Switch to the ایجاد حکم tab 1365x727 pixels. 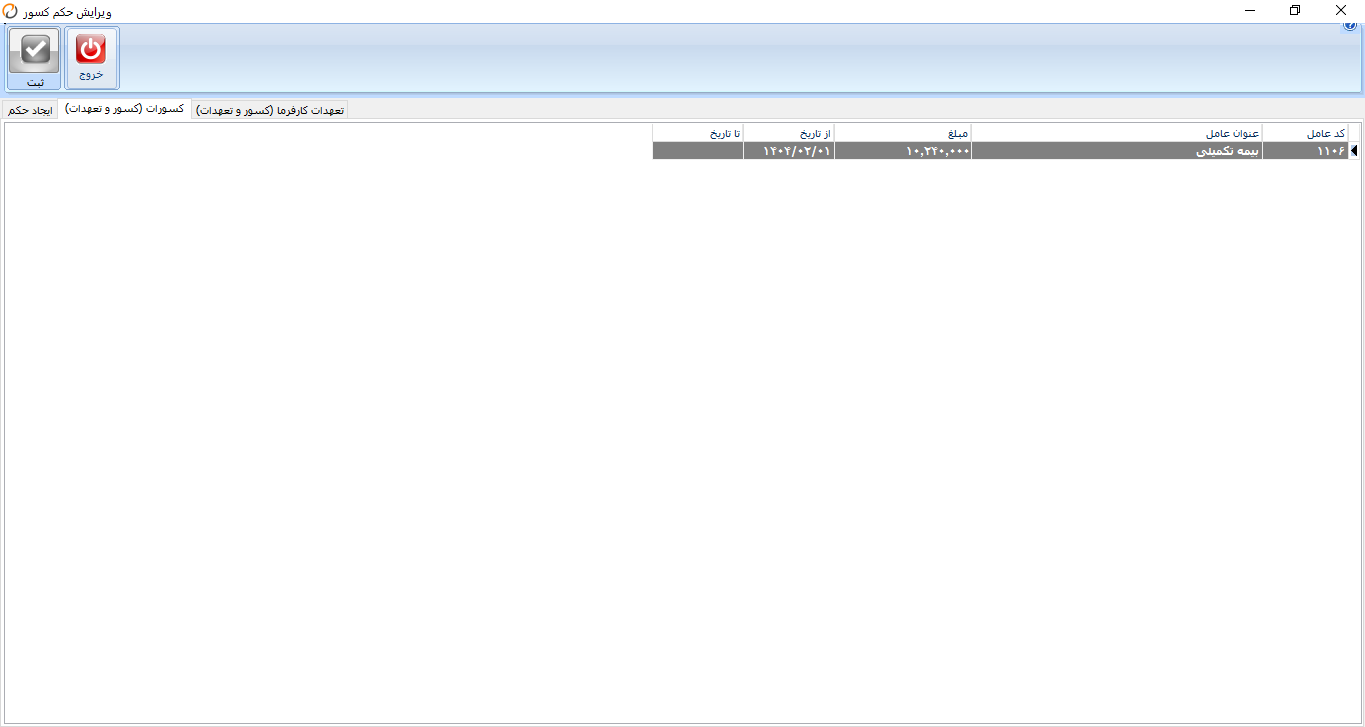tap(29, 110)
